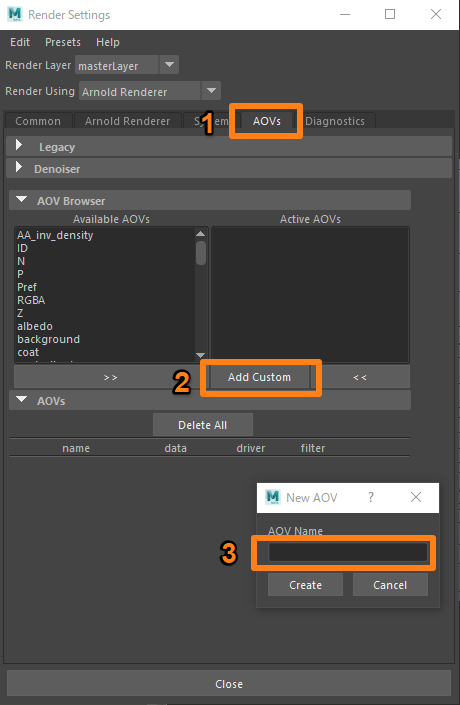Click the >> button to activate AOV

coord(110,377)
